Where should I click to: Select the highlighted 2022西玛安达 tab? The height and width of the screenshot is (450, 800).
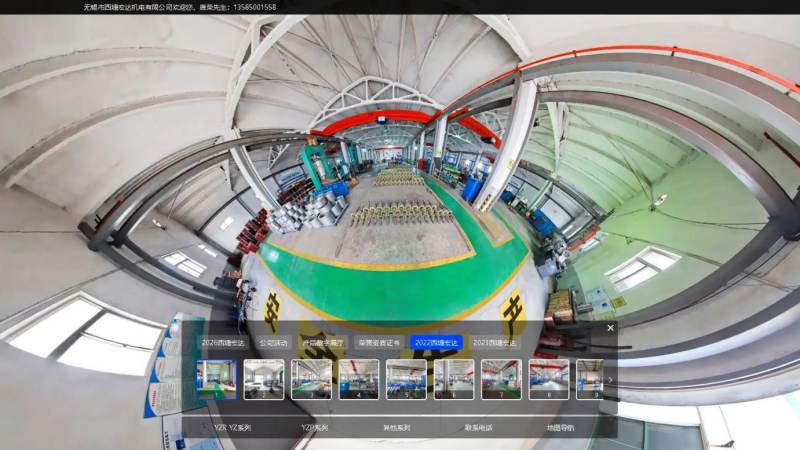(x=436, y=343)
